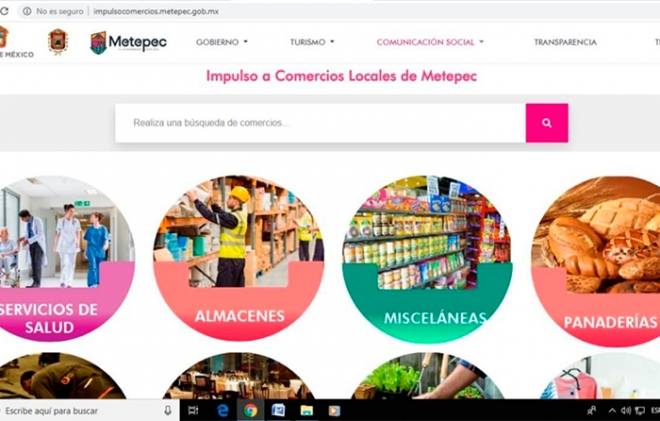Go to the Transparencia menu item
Screen dimensions: 660x421
[565, 42]
